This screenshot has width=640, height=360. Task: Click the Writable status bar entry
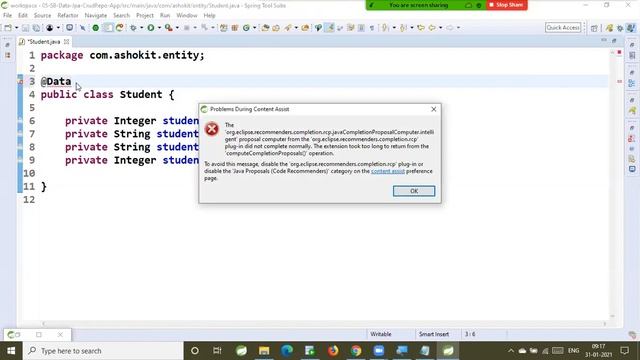[381, 334]
